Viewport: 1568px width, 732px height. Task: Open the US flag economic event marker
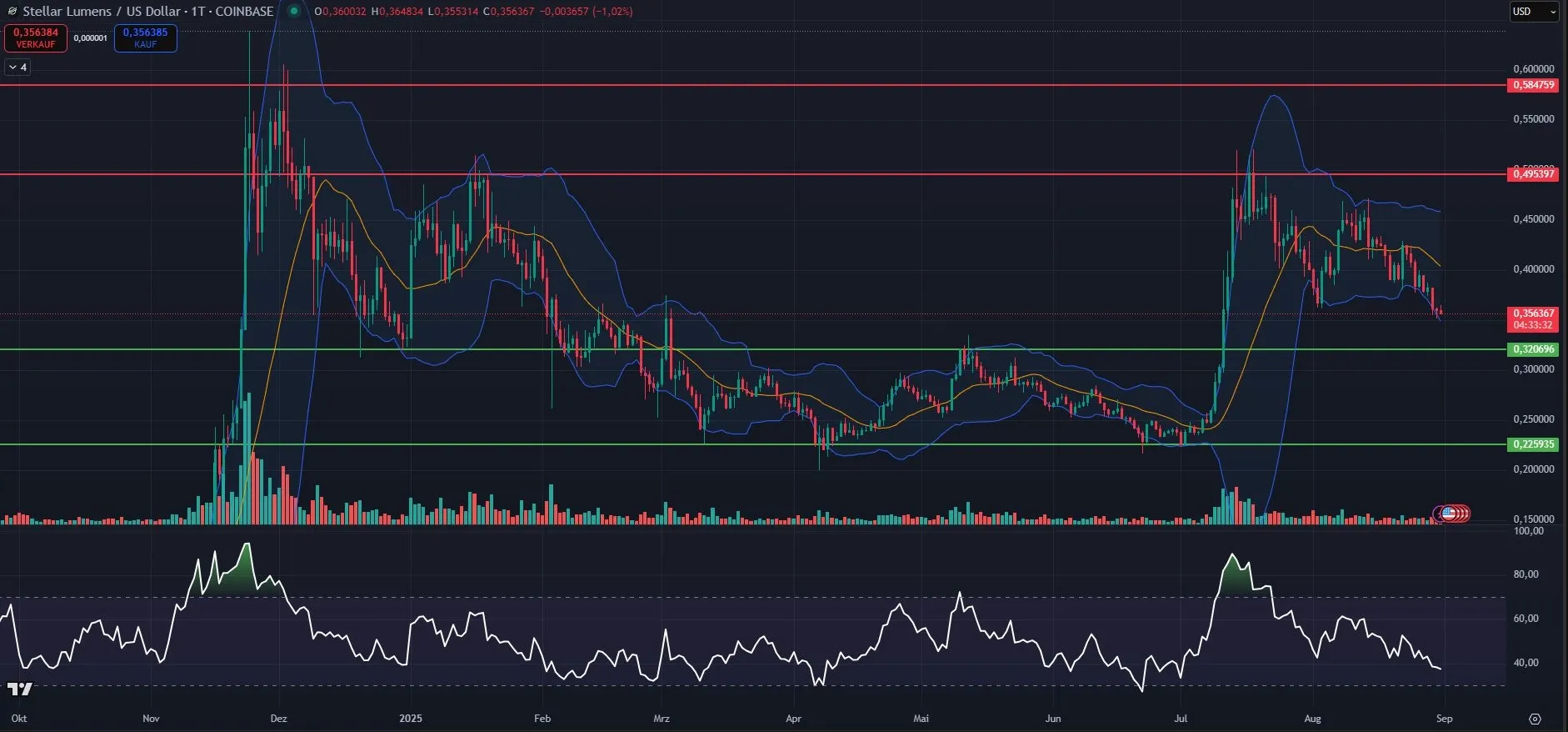click(x=1449, y=514)
